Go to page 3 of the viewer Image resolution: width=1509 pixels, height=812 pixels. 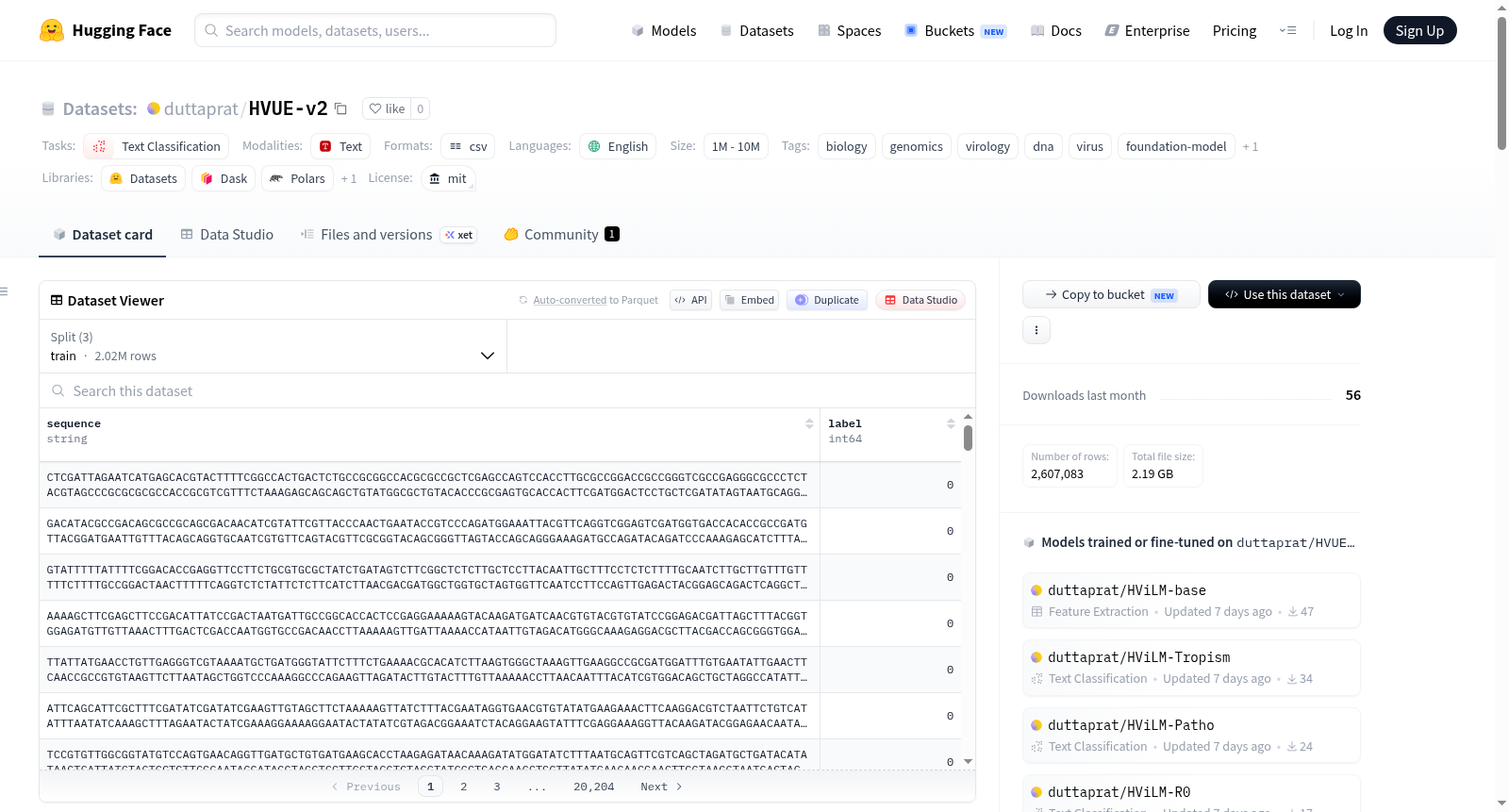point(497,787)
